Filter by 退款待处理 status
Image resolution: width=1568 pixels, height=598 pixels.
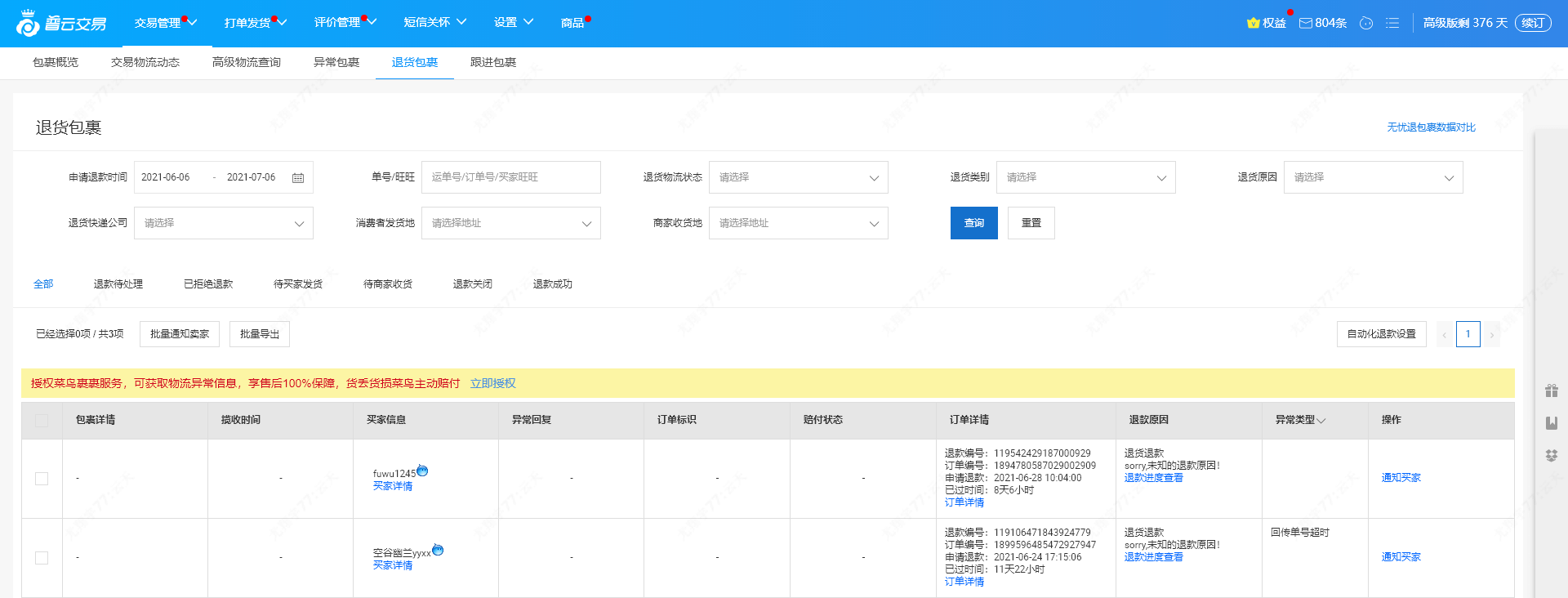click(x=118, y=284)
